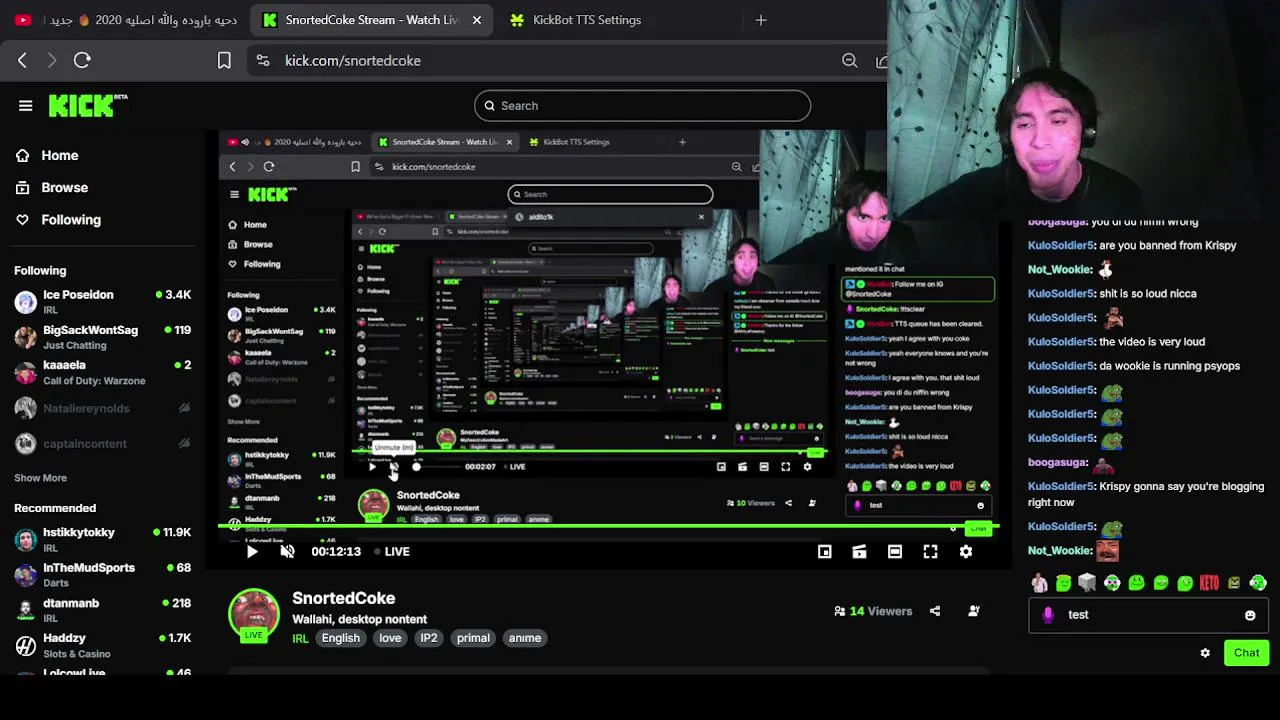Select the IRL category link
The width and height of the screenshot is (1280, 720).
[300, 638]
